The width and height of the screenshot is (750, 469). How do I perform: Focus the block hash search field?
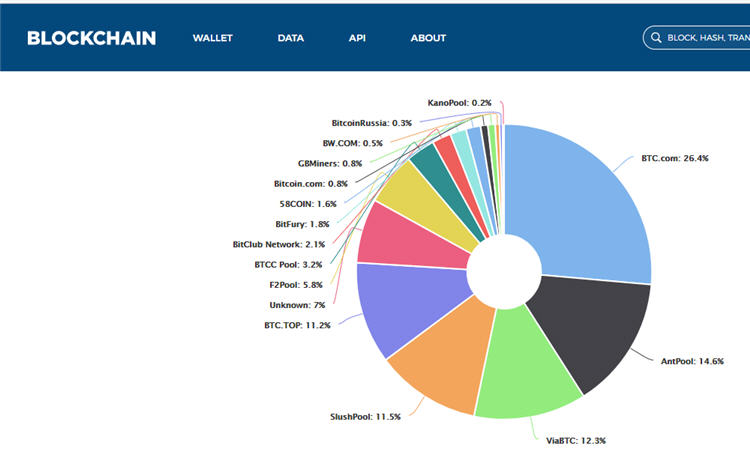[697, 38]
